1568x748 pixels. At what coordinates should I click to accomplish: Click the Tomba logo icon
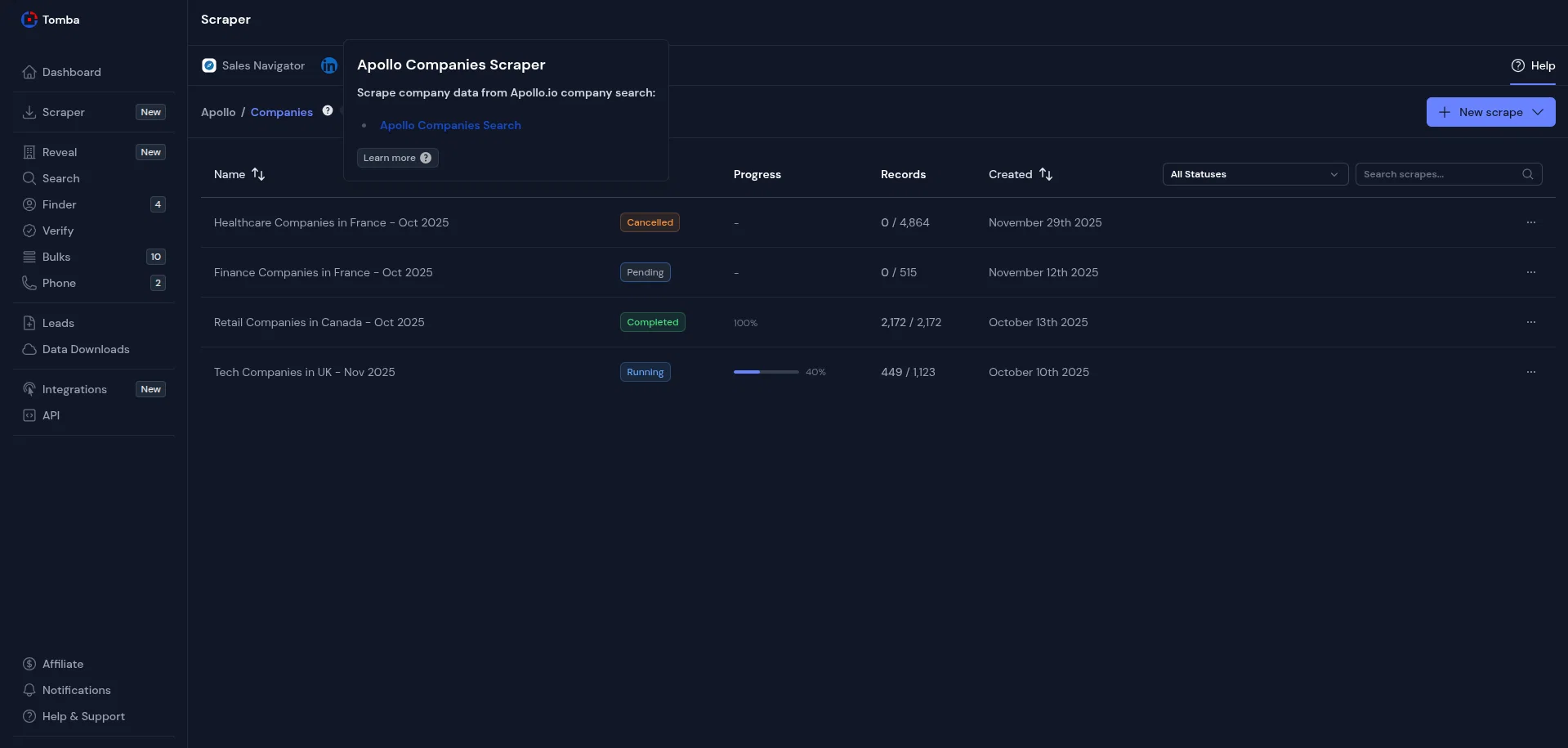coord(29,20)
